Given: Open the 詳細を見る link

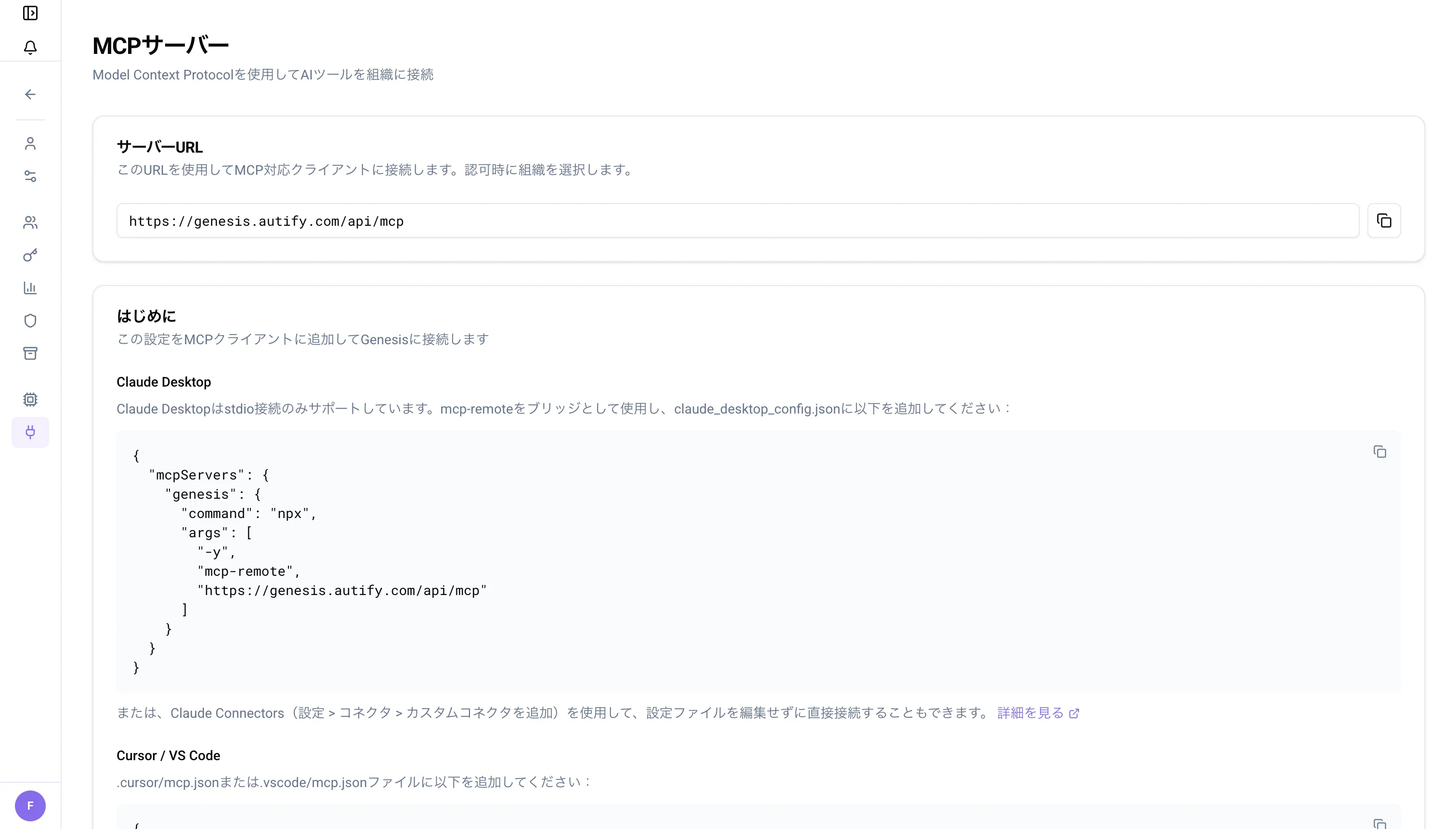Looking at the screenshot, I should point(1038,713).
